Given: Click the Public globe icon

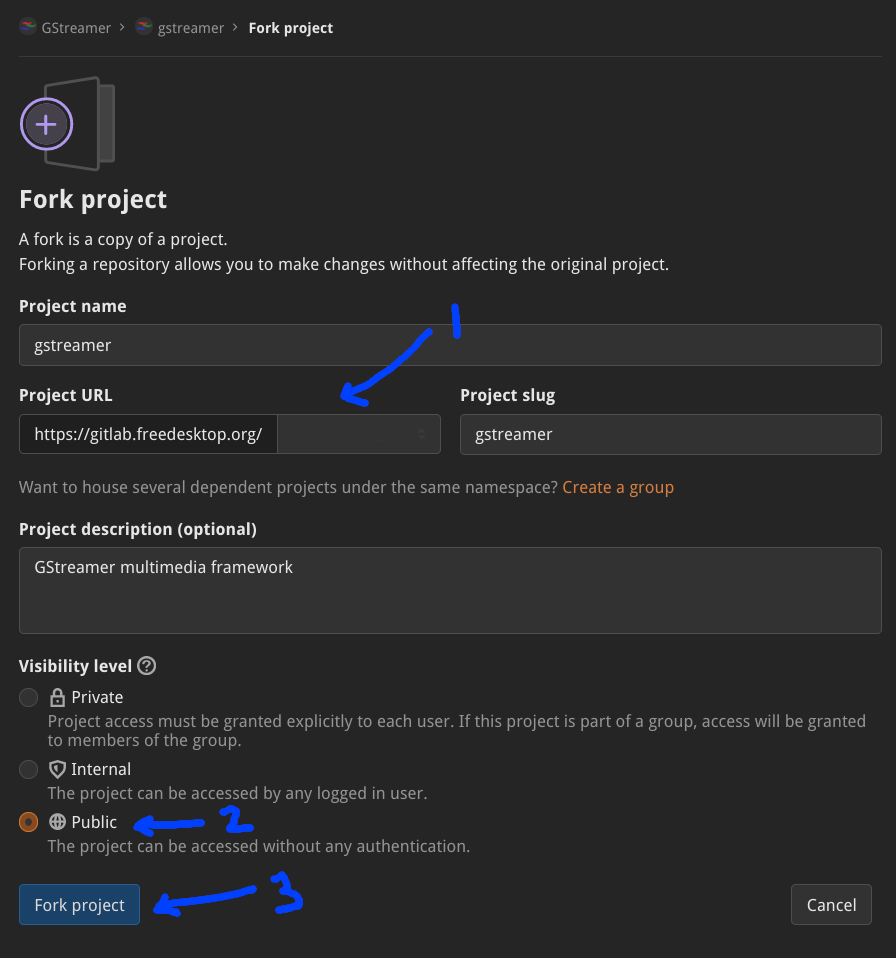Looking at the screenshot, I should tap(57, 822).
